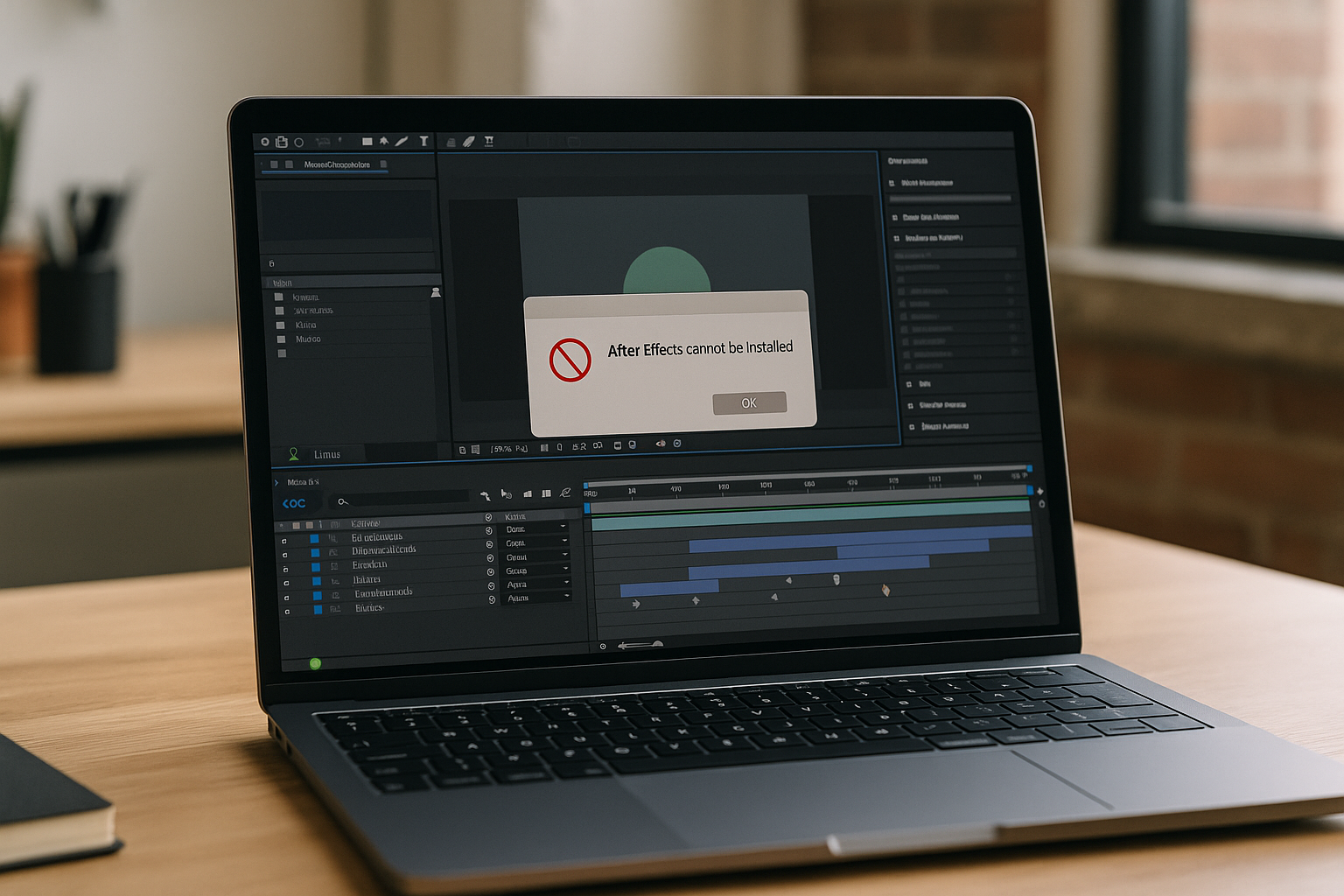This screenshot has height=896, width=1344.
Task: Click the blue KOC timecode in the timeline
Action: pos(294,503)
